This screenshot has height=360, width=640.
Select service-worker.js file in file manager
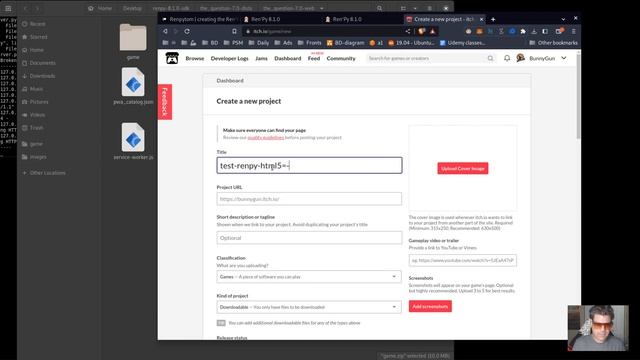[x=133, y=141]
